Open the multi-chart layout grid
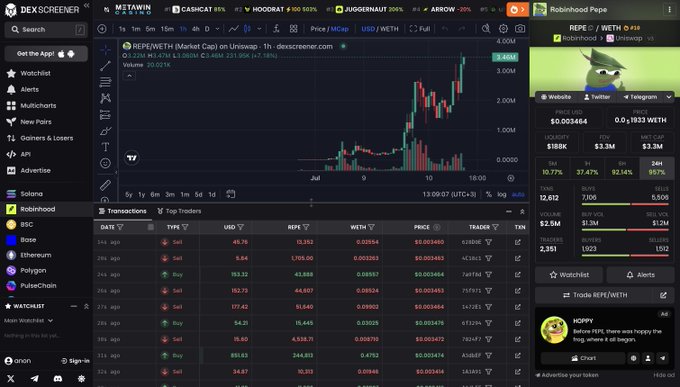 [x=294, y=29]
